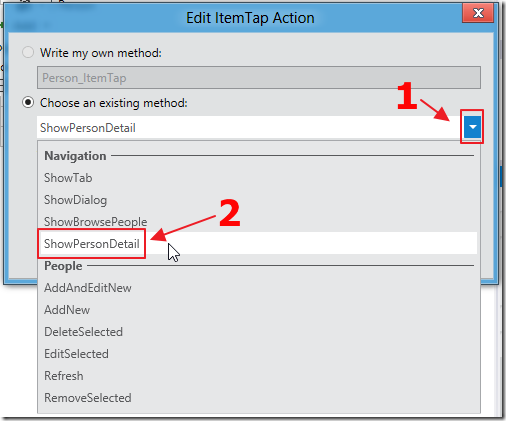Open the ShowPersonDetail combo box field

(x=250, y=127)
